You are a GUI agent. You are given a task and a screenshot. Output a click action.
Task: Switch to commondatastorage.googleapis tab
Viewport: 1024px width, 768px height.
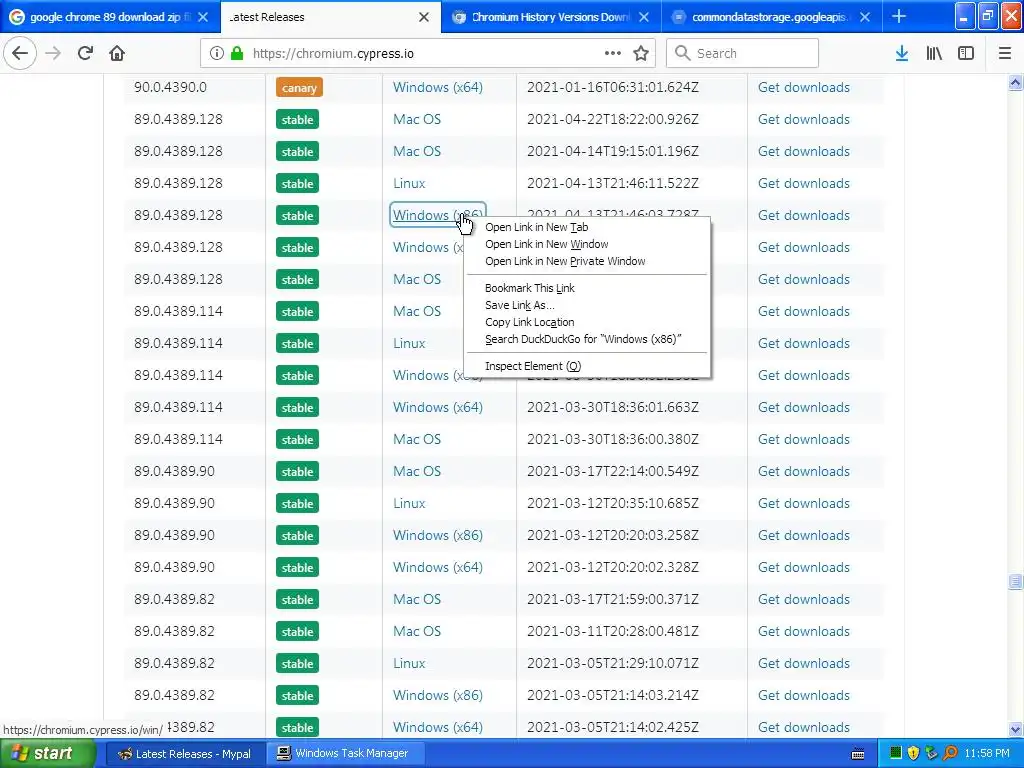tap(771, 17)
